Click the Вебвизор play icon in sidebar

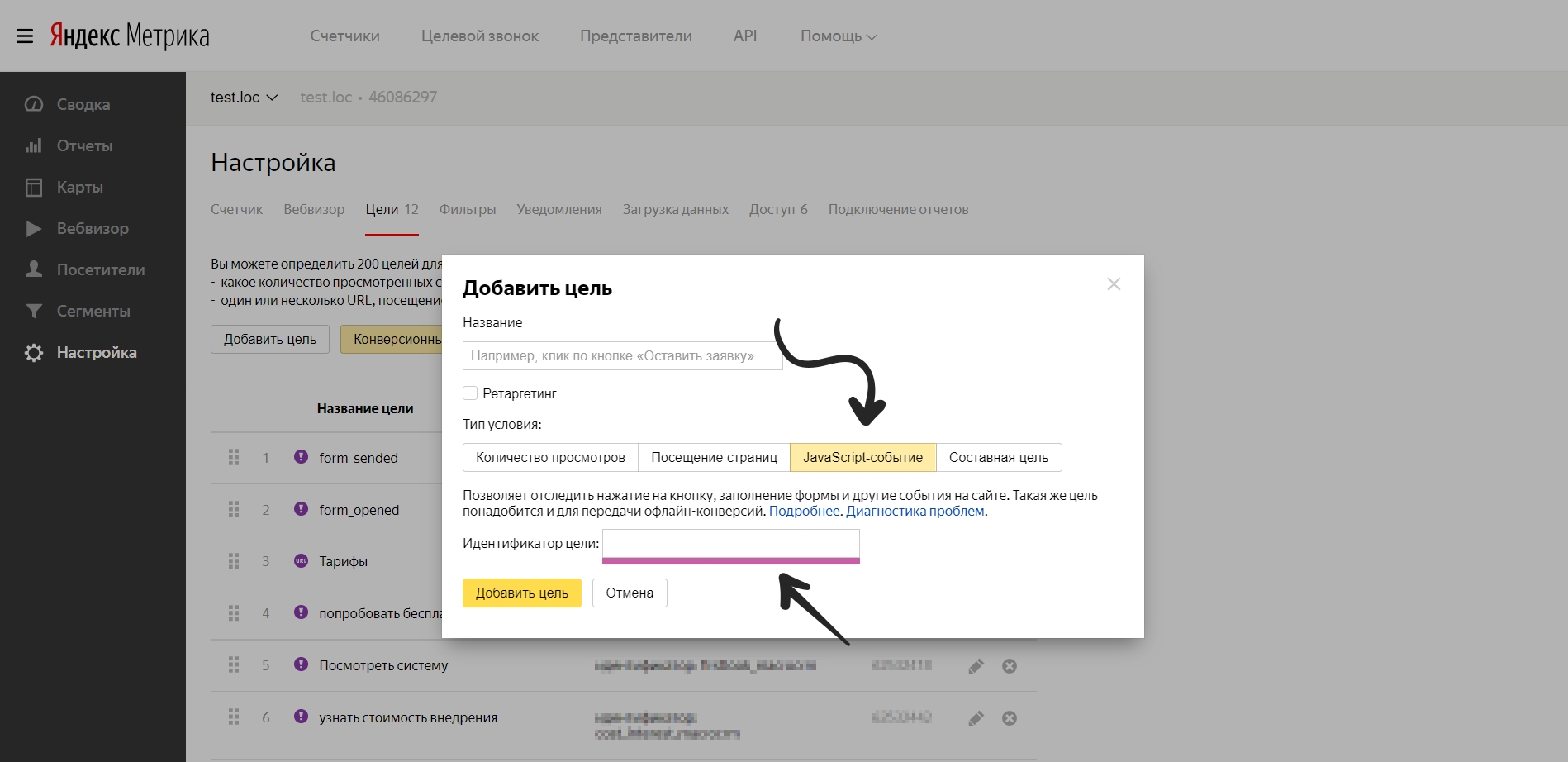coord(34,228)
